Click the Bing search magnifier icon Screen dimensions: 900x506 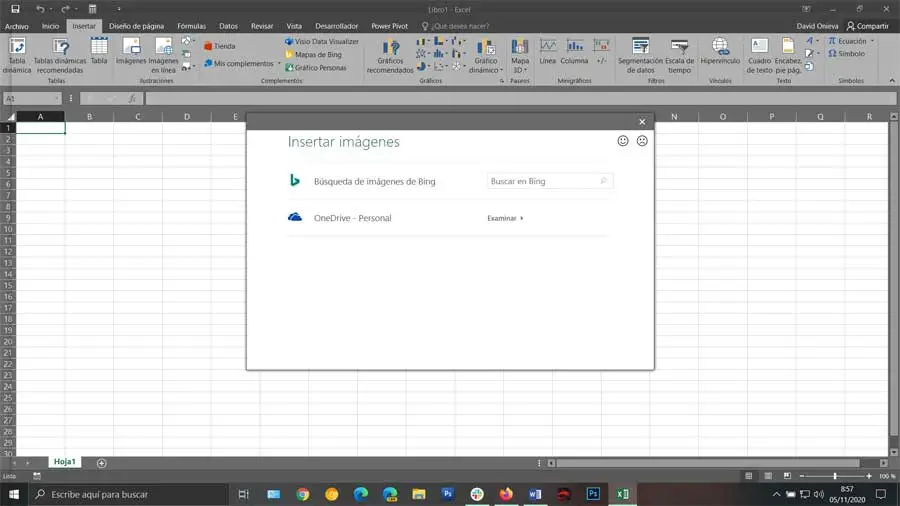click(x=604, y=181)
